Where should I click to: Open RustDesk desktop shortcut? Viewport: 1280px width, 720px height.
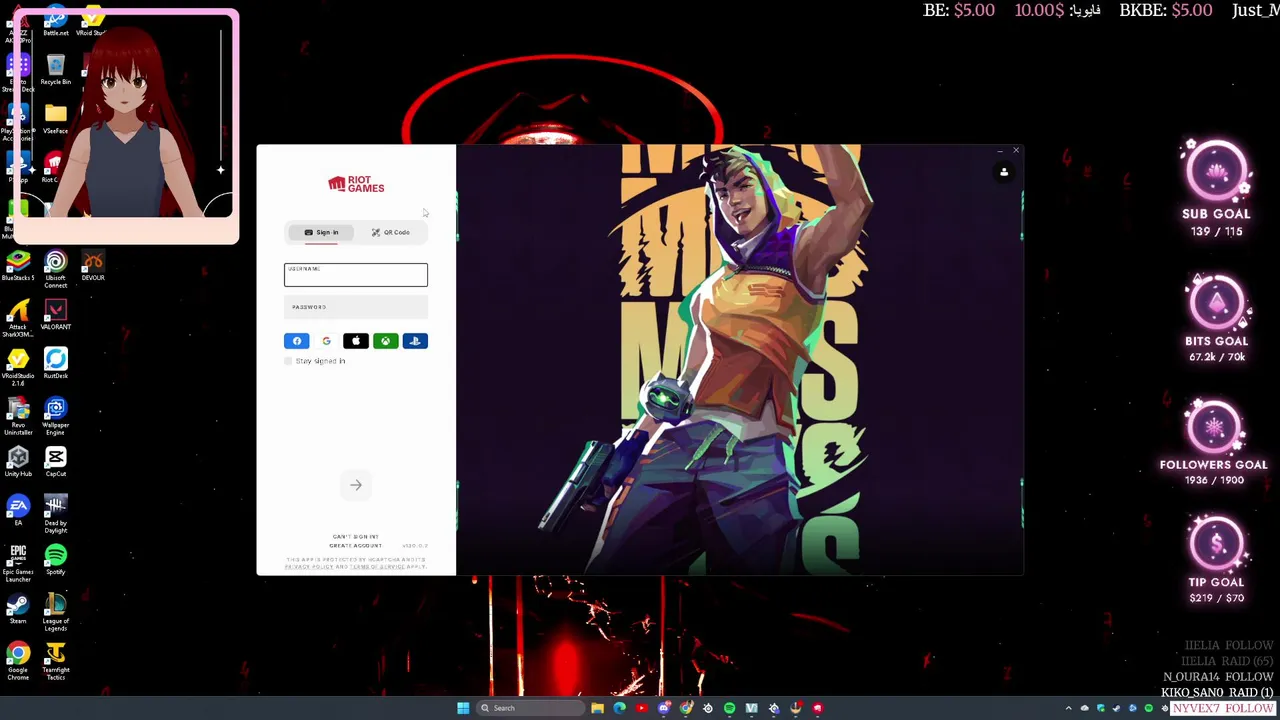(55, 364)
